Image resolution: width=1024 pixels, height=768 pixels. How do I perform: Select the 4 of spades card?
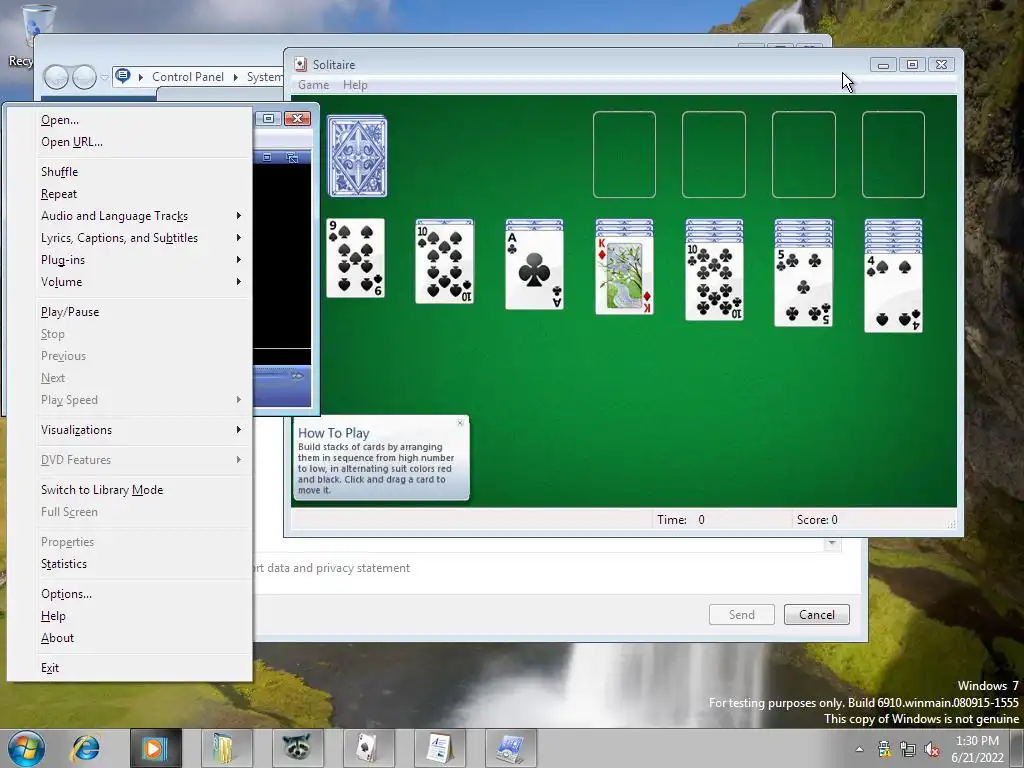tap(893, 292)
